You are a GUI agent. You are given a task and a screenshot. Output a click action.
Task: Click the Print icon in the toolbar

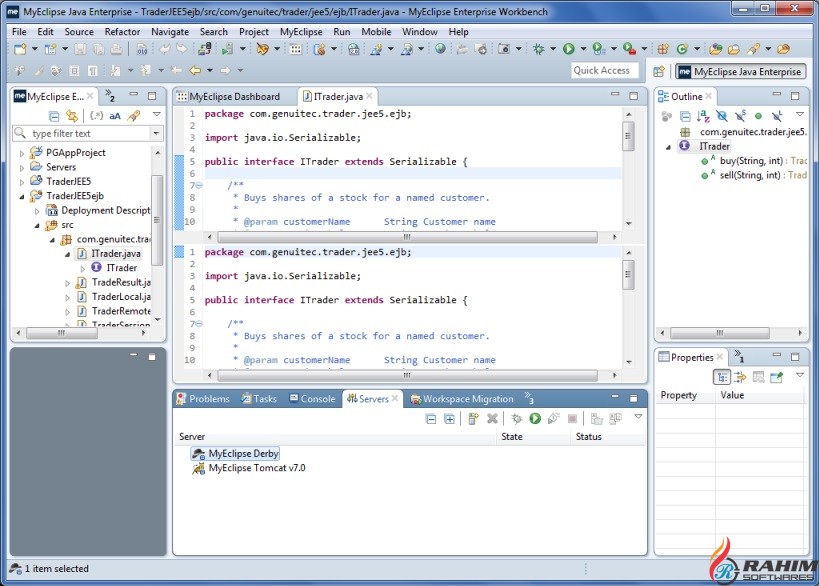coord(115,46)
